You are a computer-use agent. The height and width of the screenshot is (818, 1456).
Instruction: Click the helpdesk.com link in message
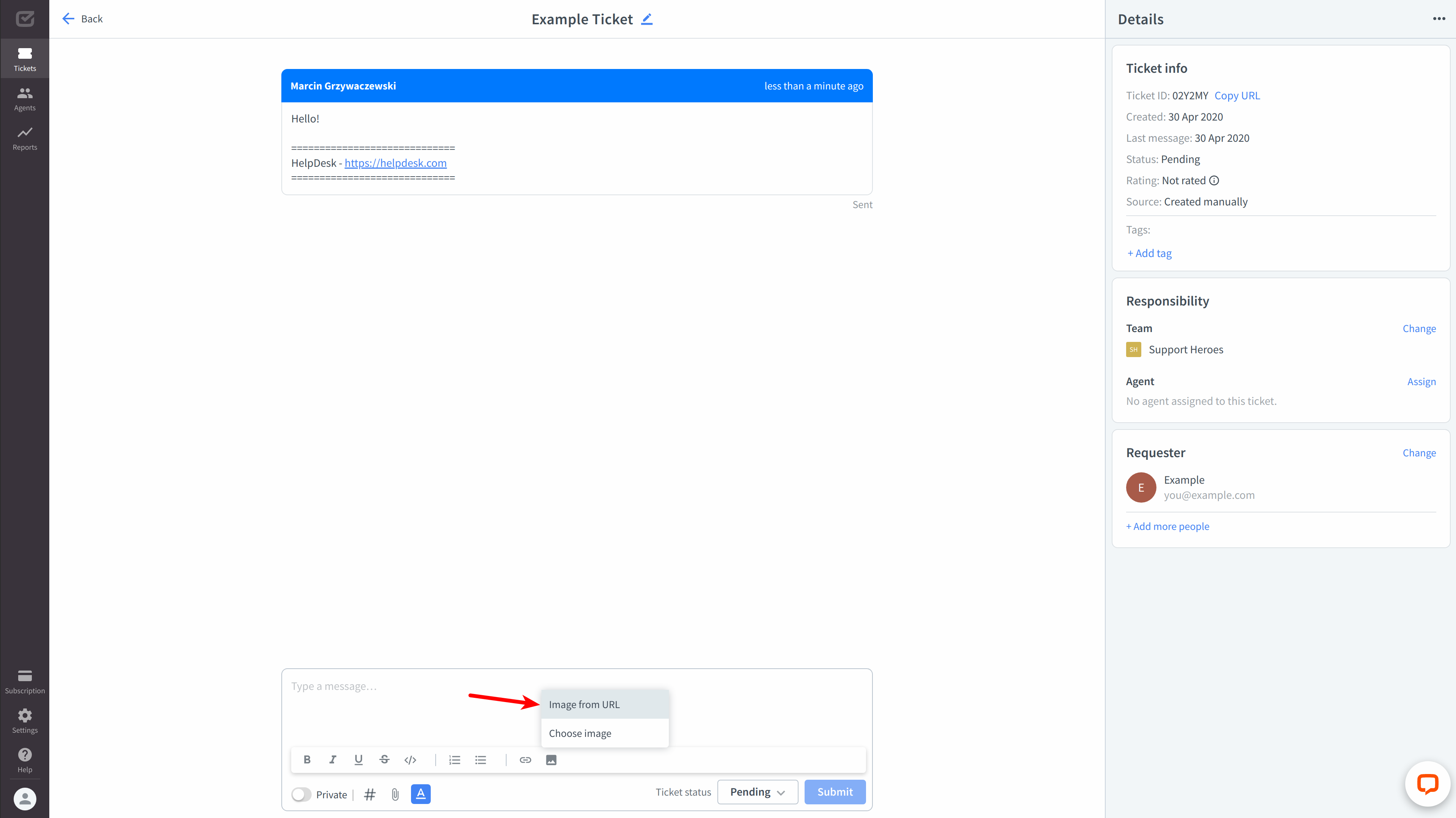[395, 162]
